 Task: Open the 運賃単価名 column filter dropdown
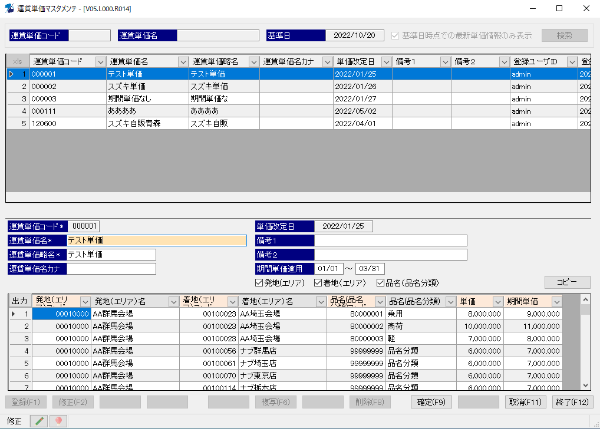coord(183,62)
